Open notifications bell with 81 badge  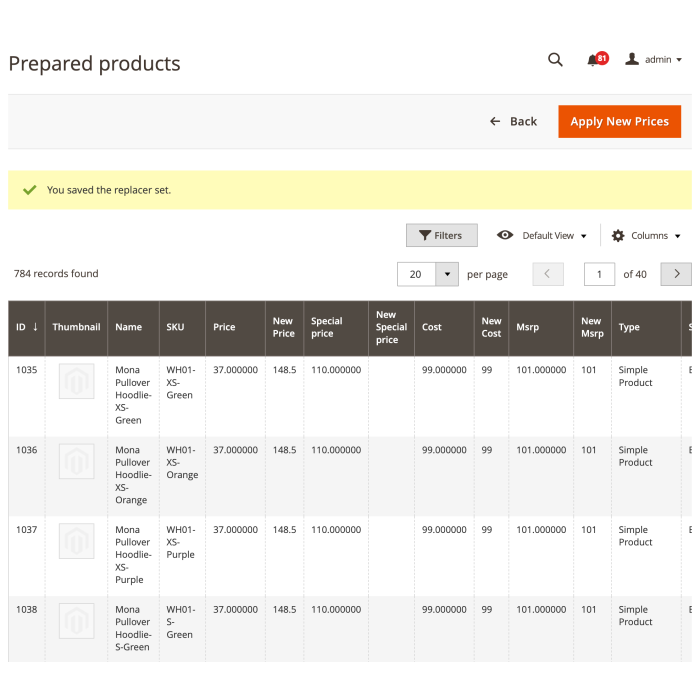(597, 59)
